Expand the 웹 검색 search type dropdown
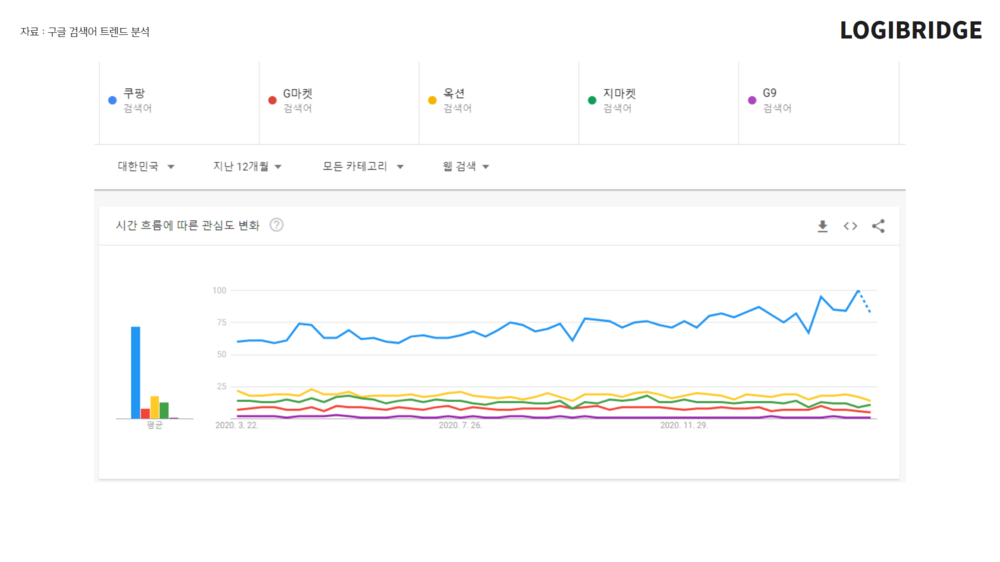Screen dimensions: 1000x562 (x=466, y=167)
